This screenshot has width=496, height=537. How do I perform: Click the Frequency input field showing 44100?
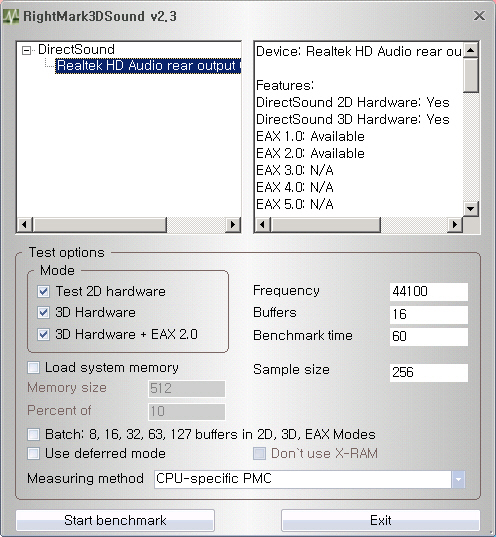[x=429, y=292]
